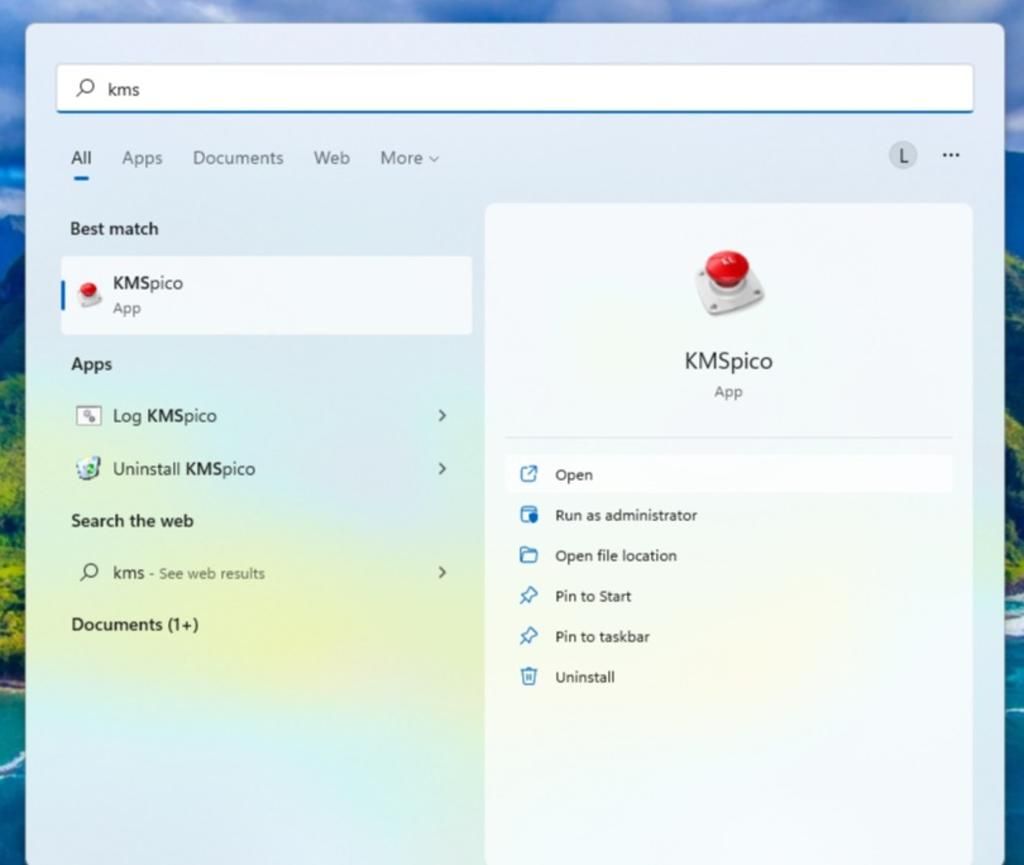Choose Open file location
1024x865 pixels.
728,556
